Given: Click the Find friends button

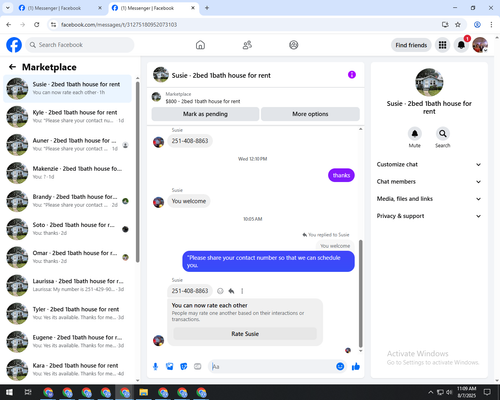Looking at the screenshot, I should [x=411, y=45].
